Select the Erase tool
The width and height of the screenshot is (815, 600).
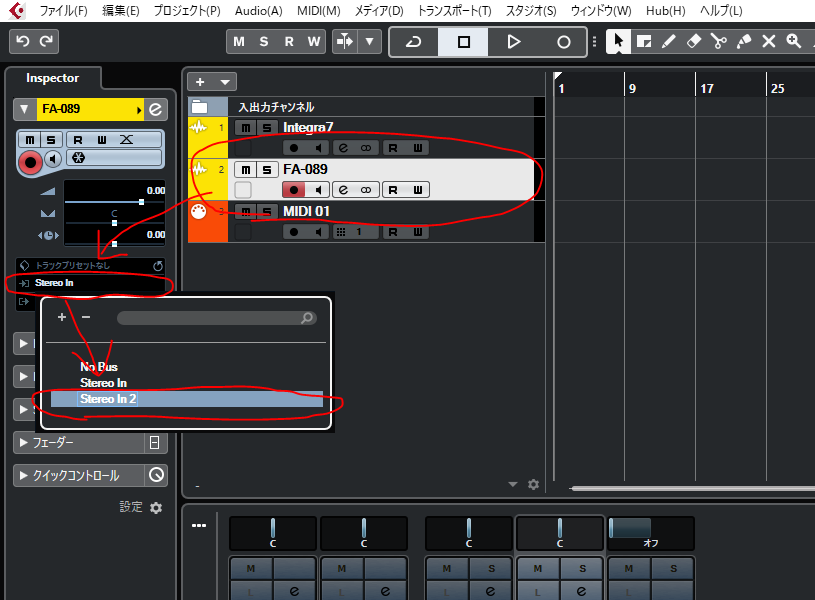pos(693,41)
